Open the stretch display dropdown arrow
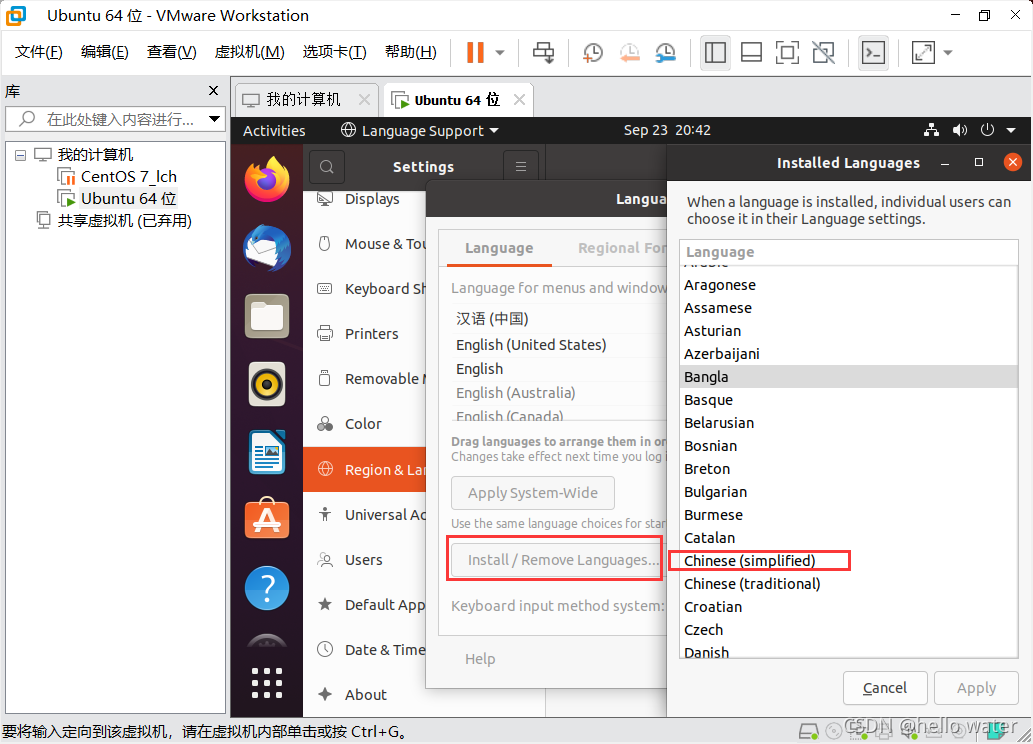Image resolution: width=1033 pixels, height=744 pixels. (x=948, y=53)
